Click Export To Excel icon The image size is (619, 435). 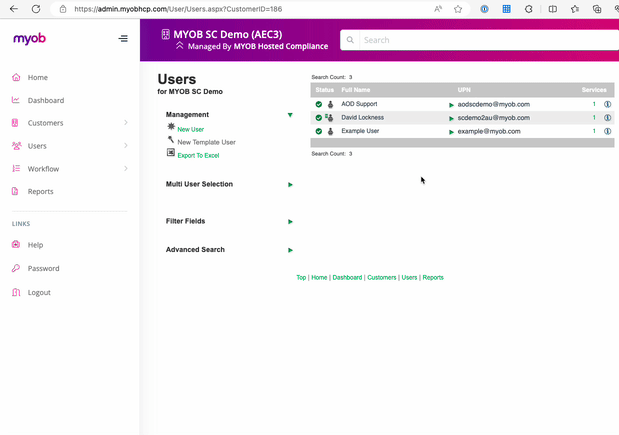(171, 154)
